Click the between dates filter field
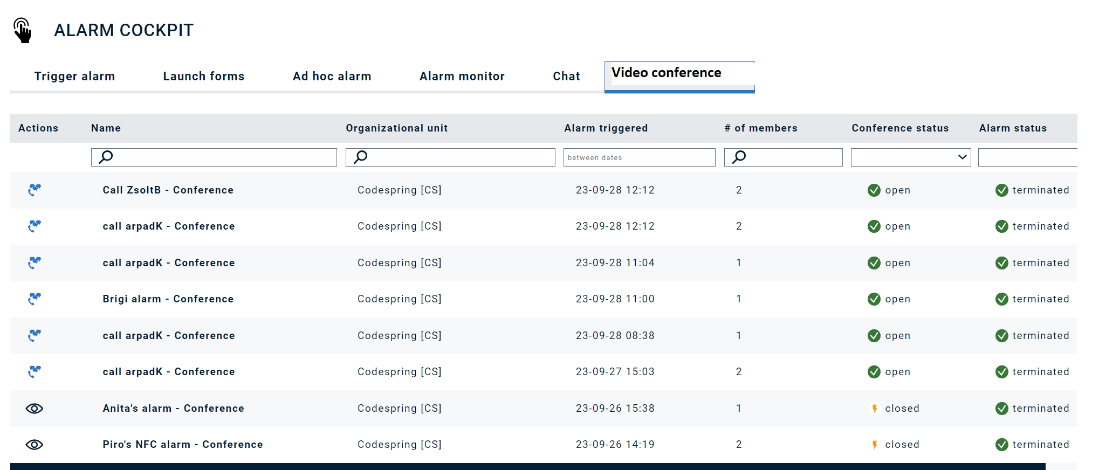 (x=639, y=158)
